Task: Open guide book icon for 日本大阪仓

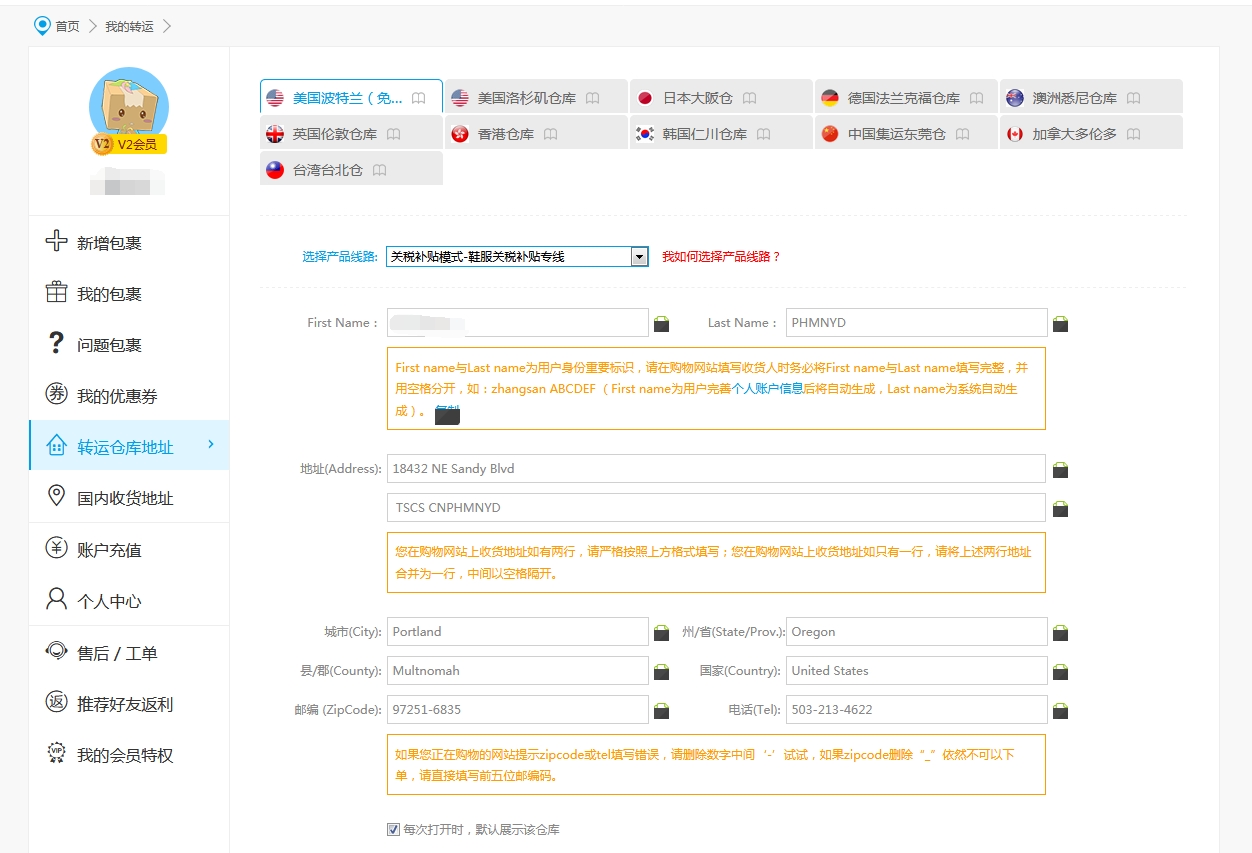Action: (x=749, y=98)
